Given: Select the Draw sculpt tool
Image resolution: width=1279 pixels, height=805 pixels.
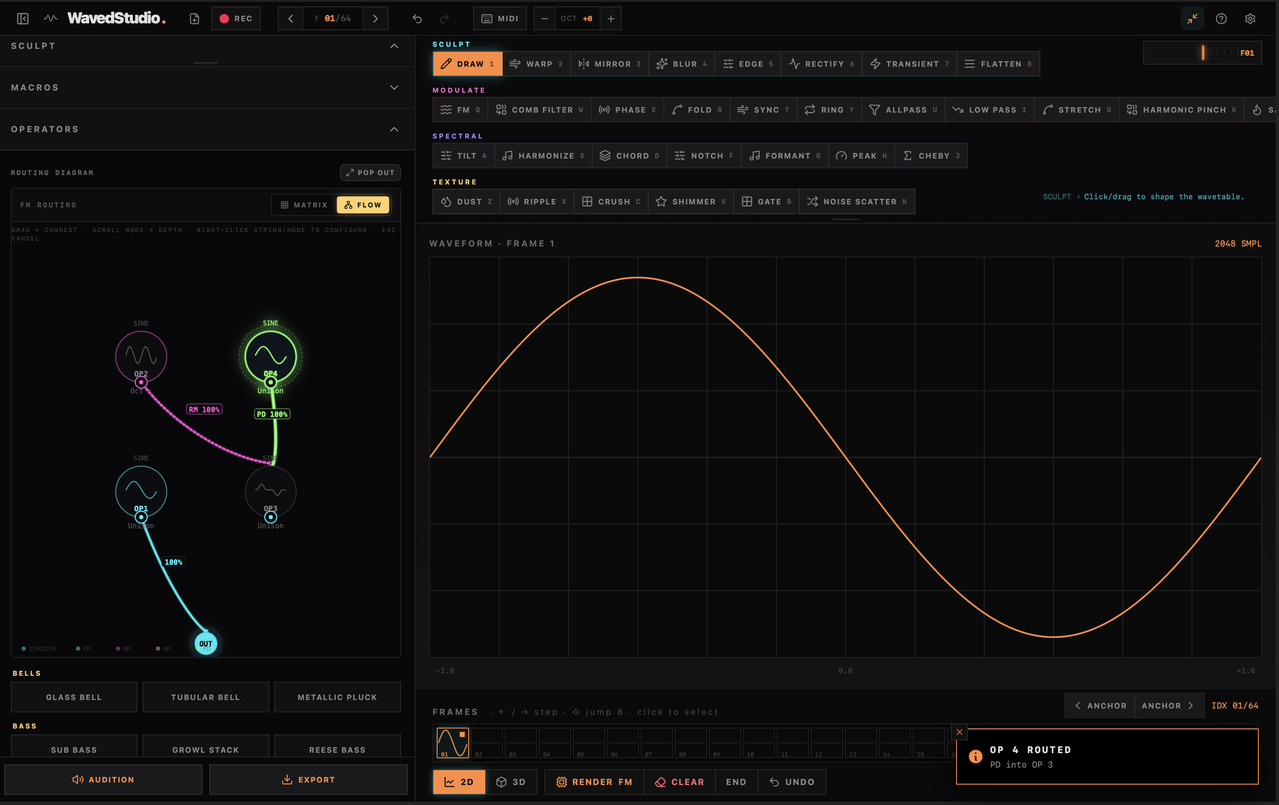Looking at the screenshot, I should tap(468, 64).
